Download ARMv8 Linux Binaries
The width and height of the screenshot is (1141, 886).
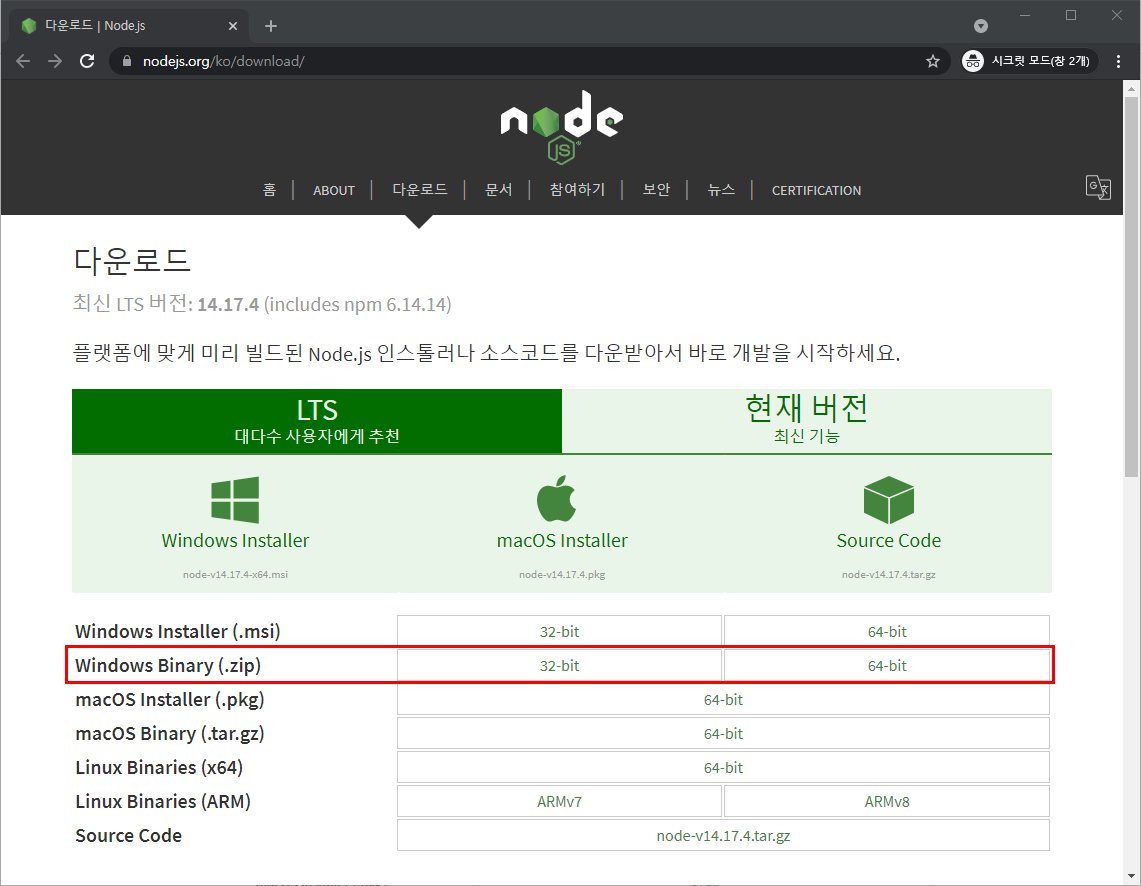(x=887, y=802)
